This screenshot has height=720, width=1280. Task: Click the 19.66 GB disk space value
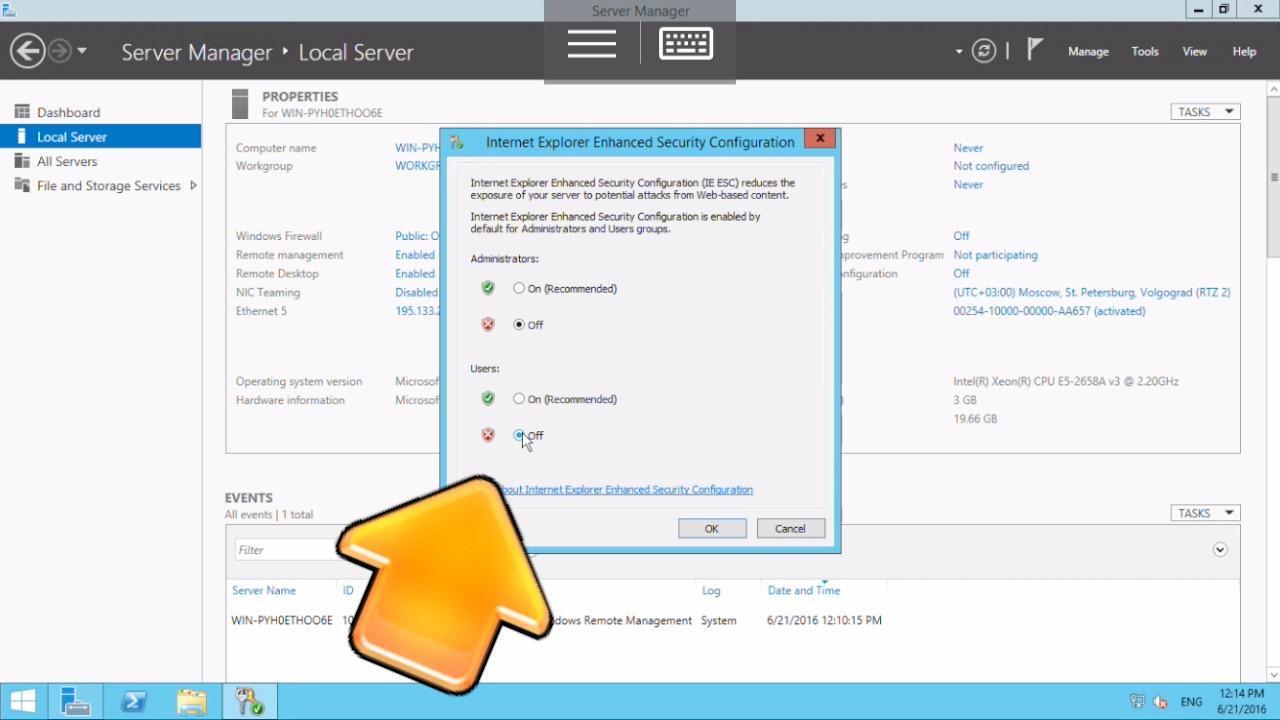coord(975,419)
